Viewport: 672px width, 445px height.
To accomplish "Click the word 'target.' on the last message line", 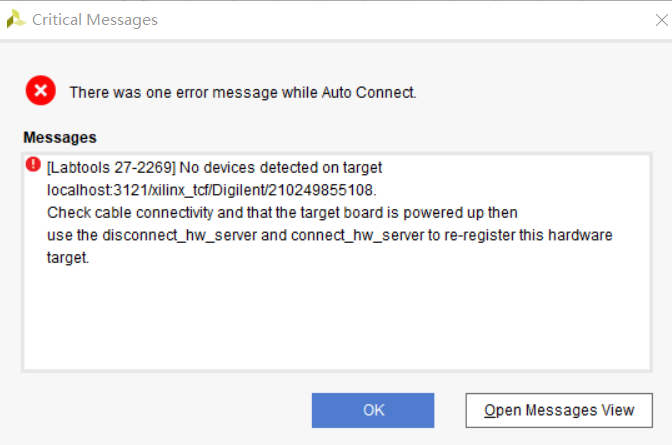I will 68,258.
